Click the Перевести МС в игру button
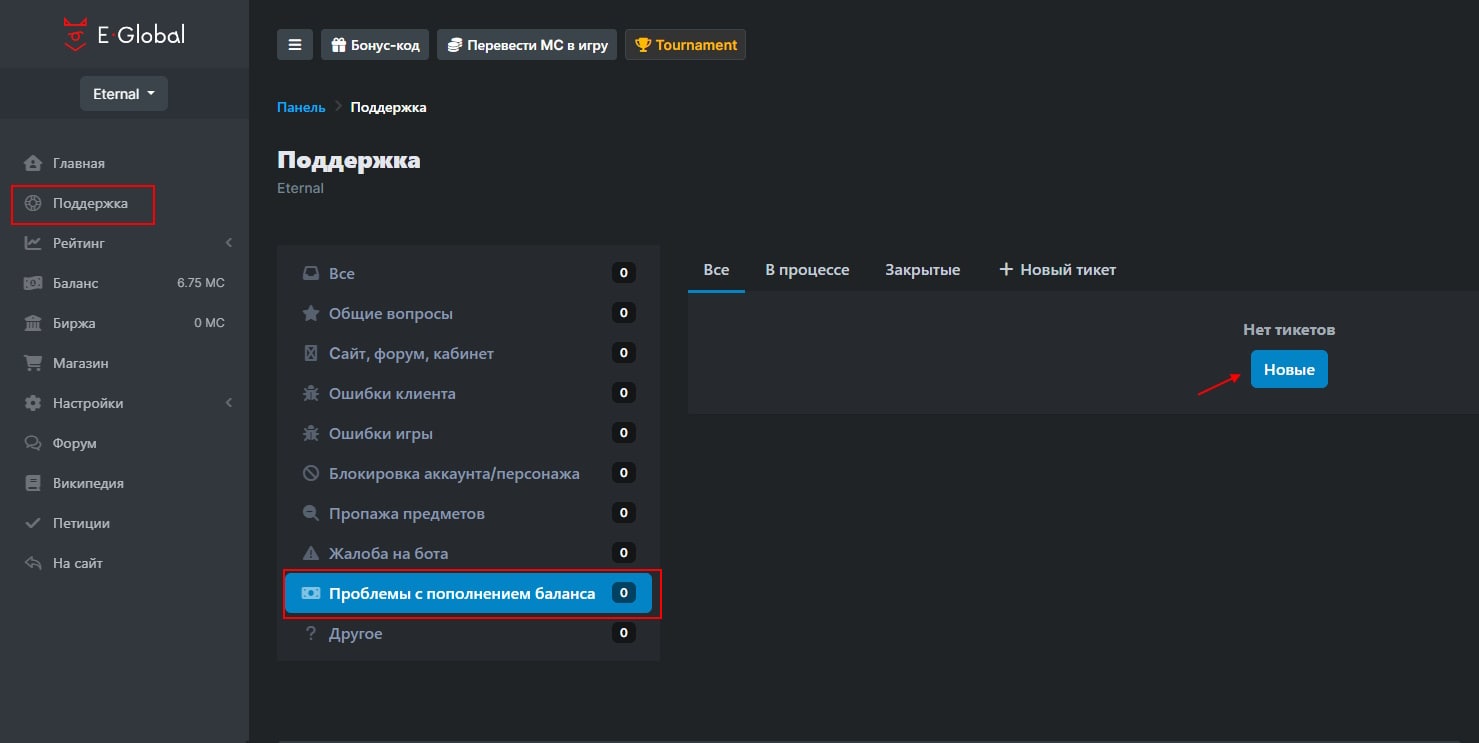 coord(527,45)
